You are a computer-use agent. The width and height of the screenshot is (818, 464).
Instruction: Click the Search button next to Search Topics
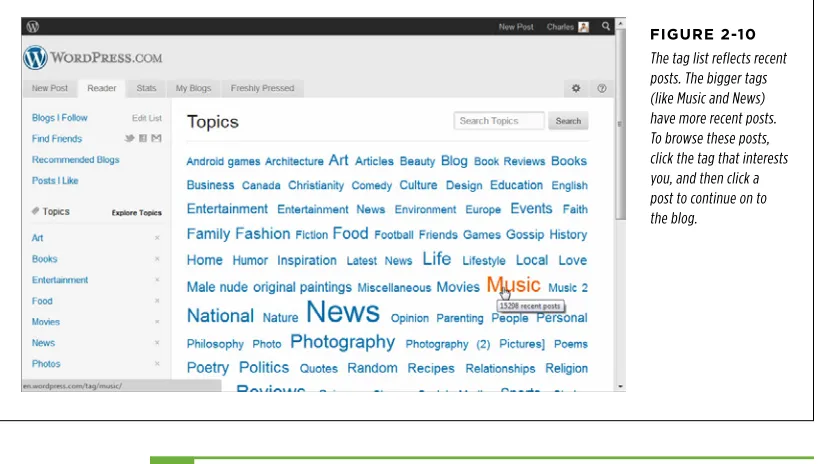click(x=568, y=121)
